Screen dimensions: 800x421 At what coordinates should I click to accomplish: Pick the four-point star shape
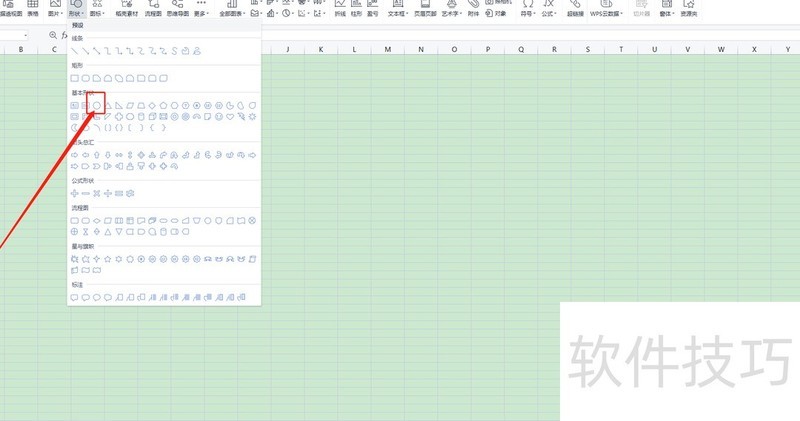pos(96,259)
